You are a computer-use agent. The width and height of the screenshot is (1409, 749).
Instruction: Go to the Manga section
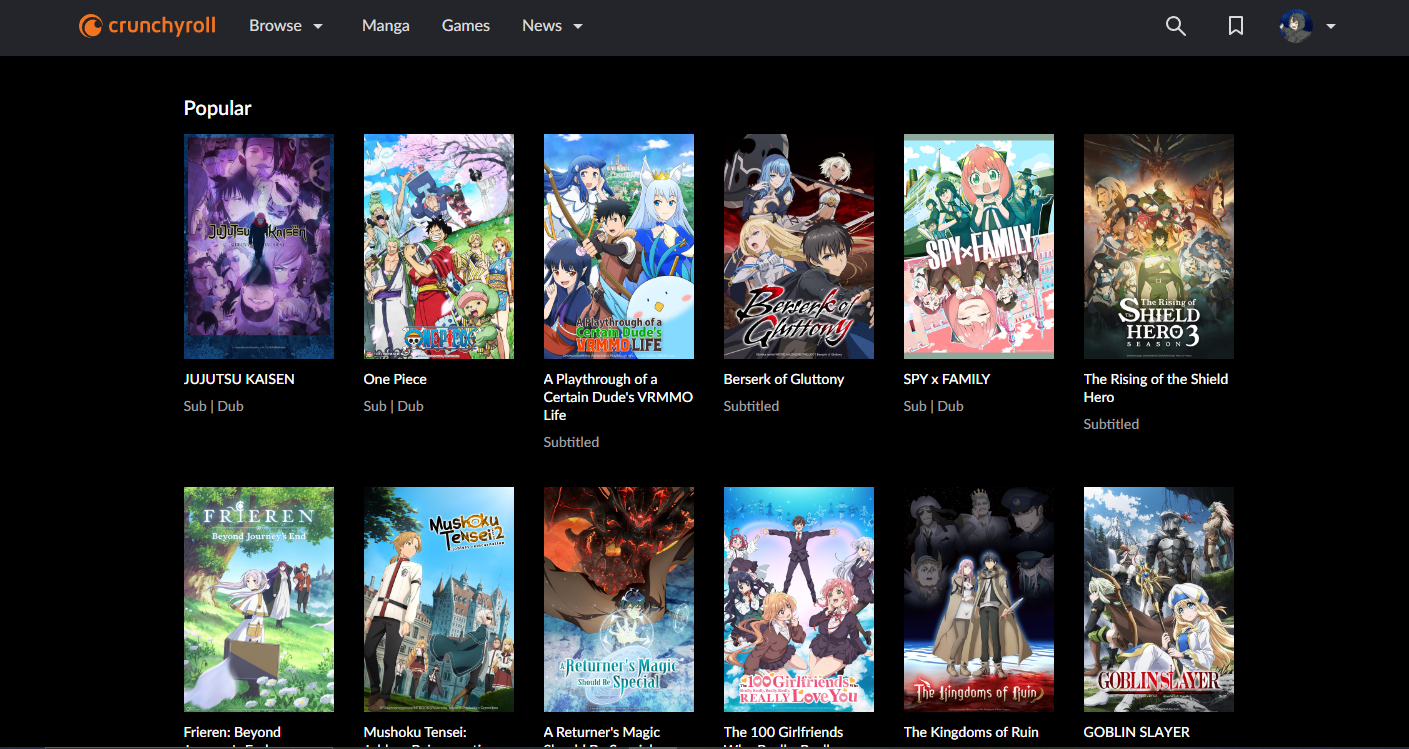tap(386, 26)
